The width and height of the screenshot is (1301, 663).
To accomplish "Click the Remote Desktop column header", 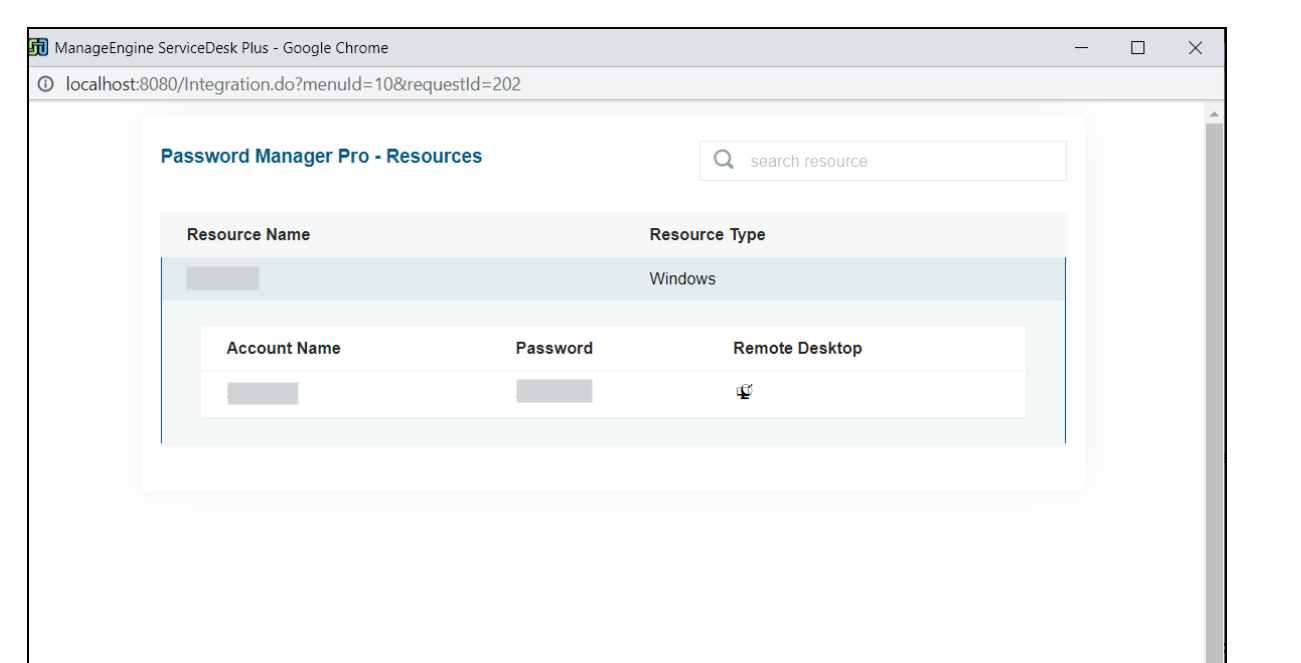I will point(797,348).
